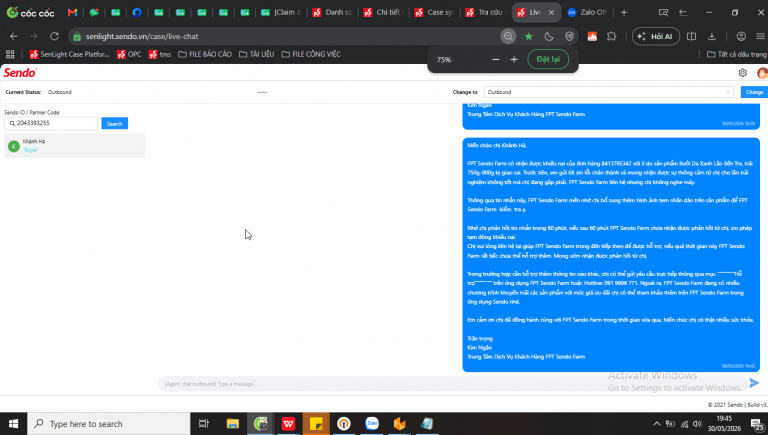Switch to the Zalo Off... tab
Image resolution: width=768 pixels, height=435 pixels.
(x=587, y=12)
